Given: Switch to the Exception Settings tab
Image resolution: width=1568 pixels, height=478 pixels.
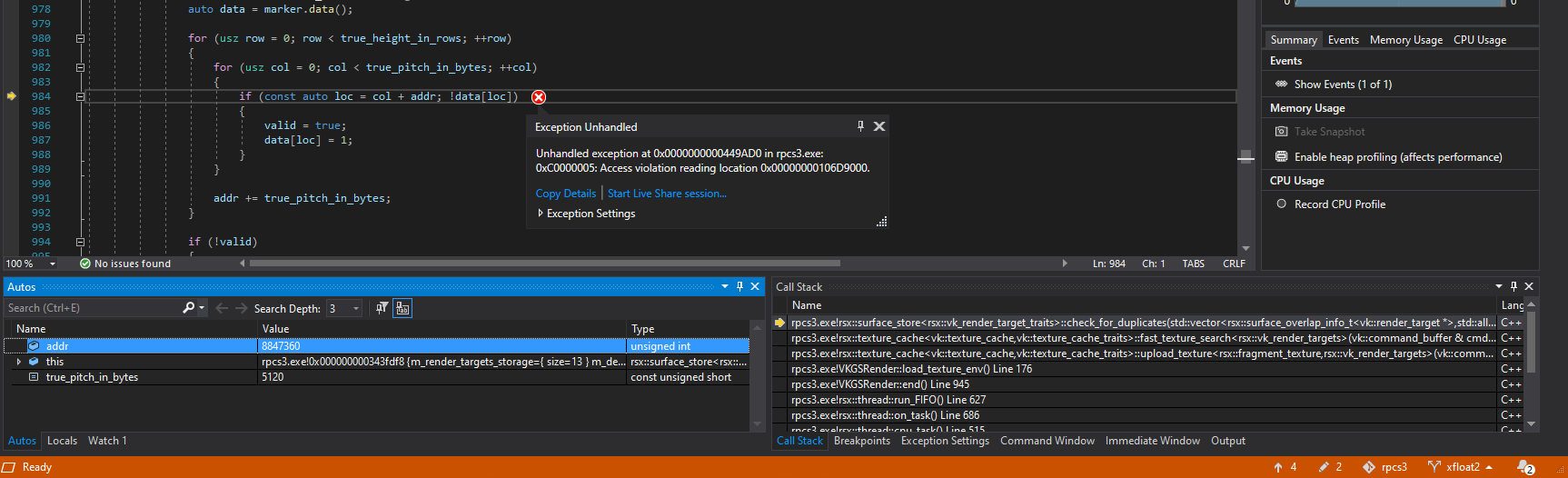Looking at the screenshot, I should tap(945, 441).
